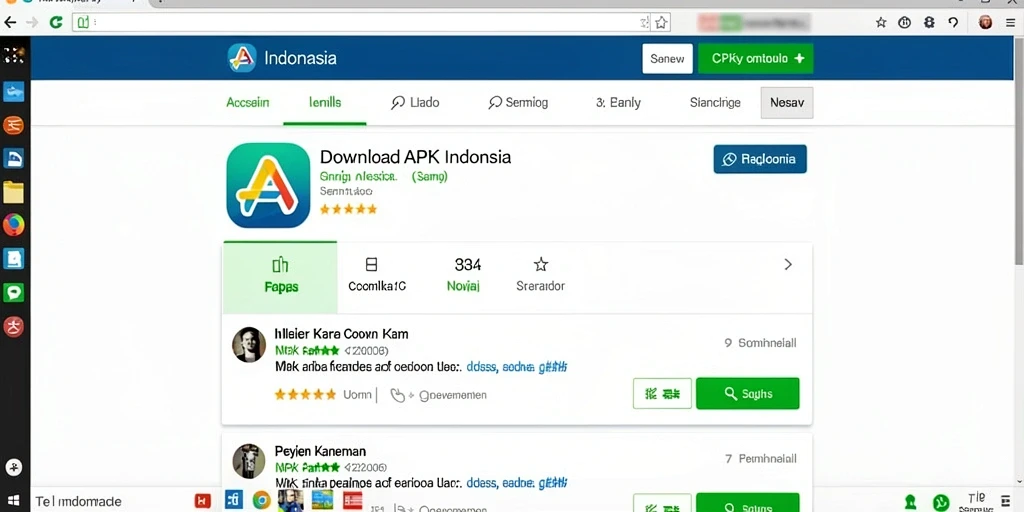The image size is (1024, 512).
Task: Click the large app icon thumbnail
Action: (268, 185)
